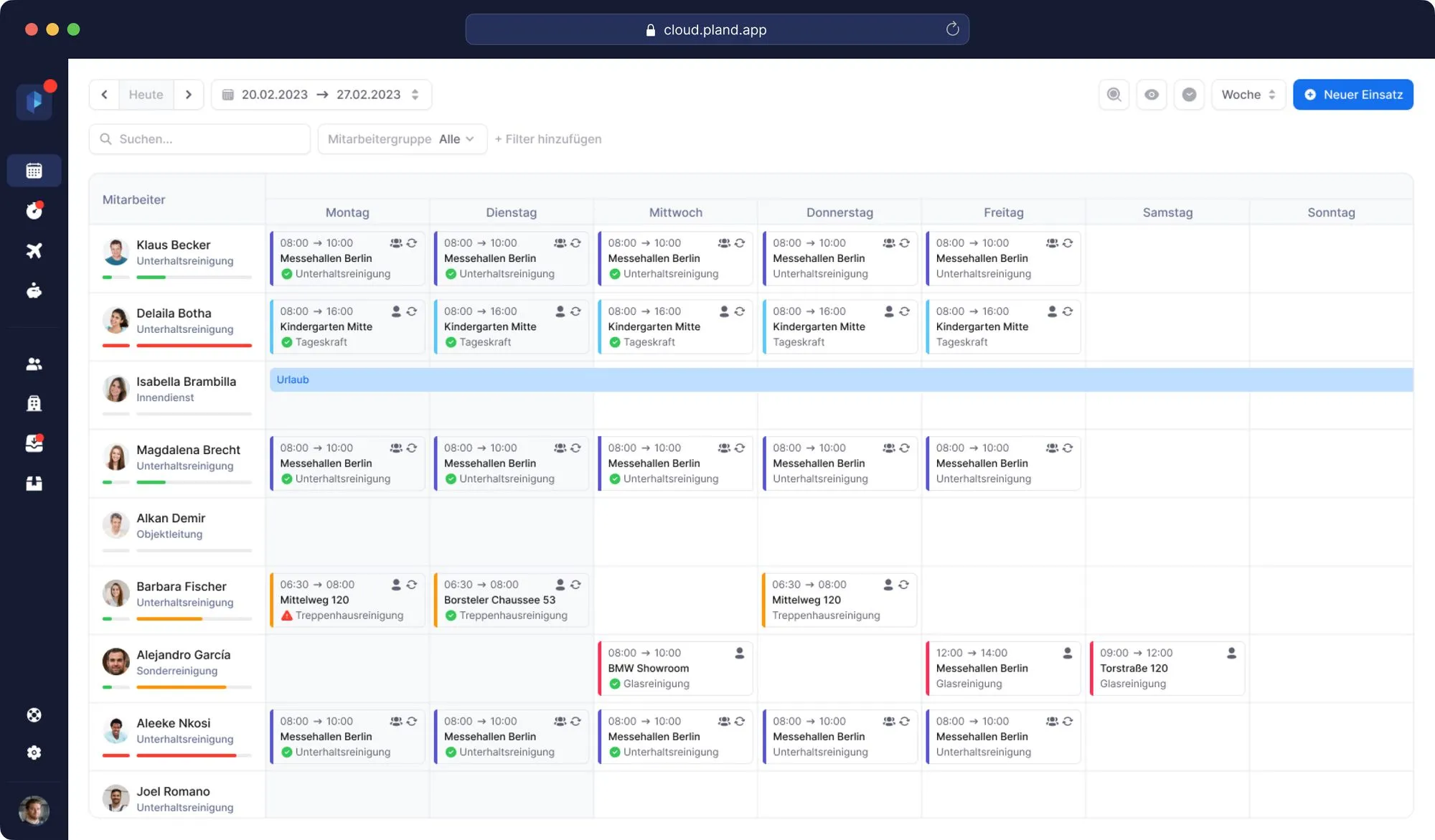Open the airplane absences sidebar icon

coord(34,250)
